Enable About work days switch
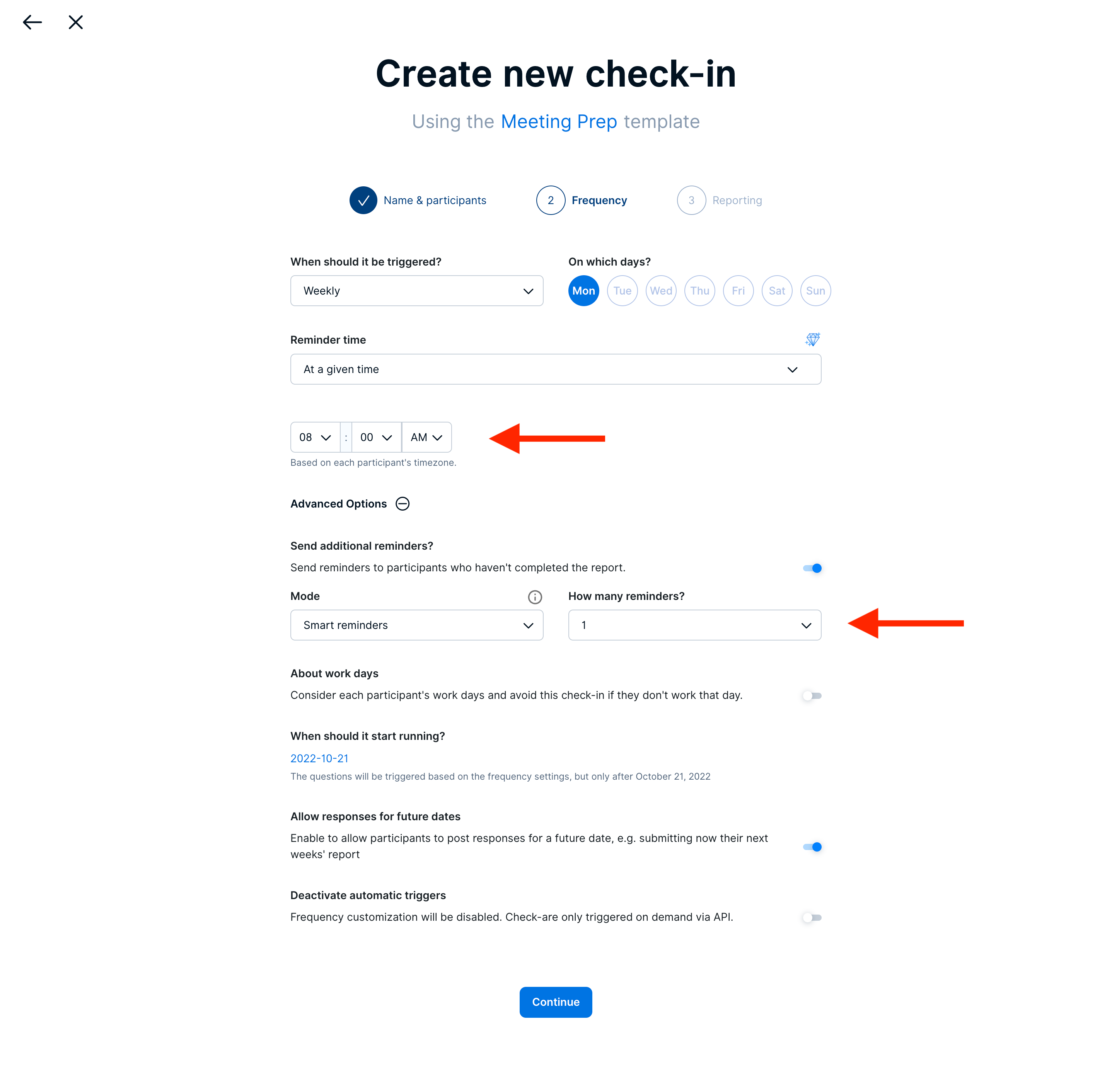 [x=812, y=696]
